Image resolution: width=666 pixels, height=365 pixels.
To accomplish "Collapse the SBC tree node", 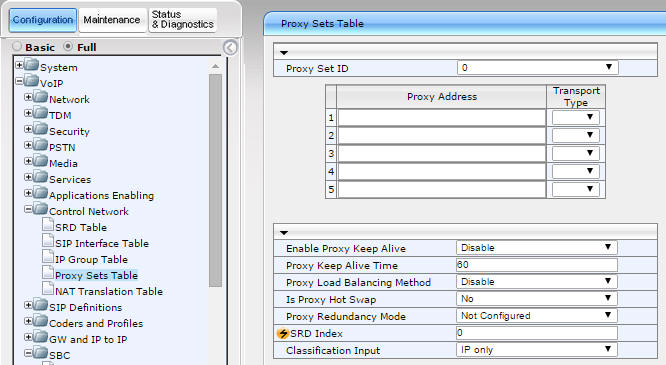I will click(x=28, y=353).
